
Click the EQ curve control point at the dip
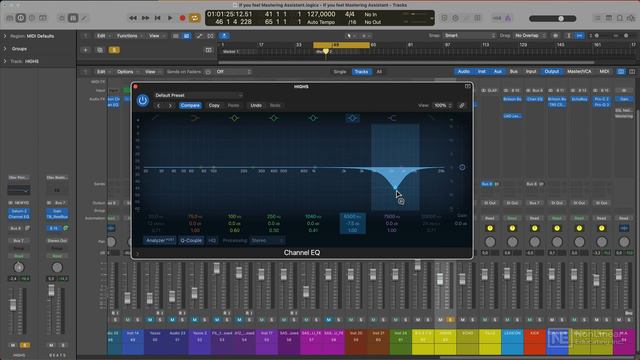(x=395, y=188)
